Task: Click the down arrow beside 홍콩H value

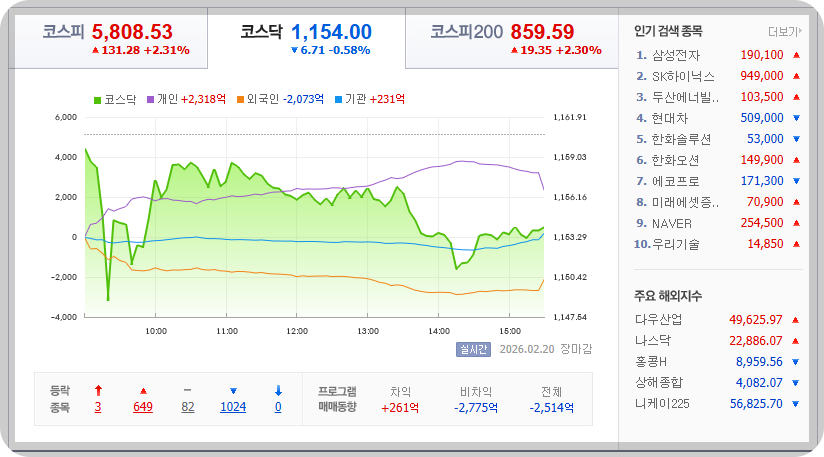Action: click(x=796, y=362)
